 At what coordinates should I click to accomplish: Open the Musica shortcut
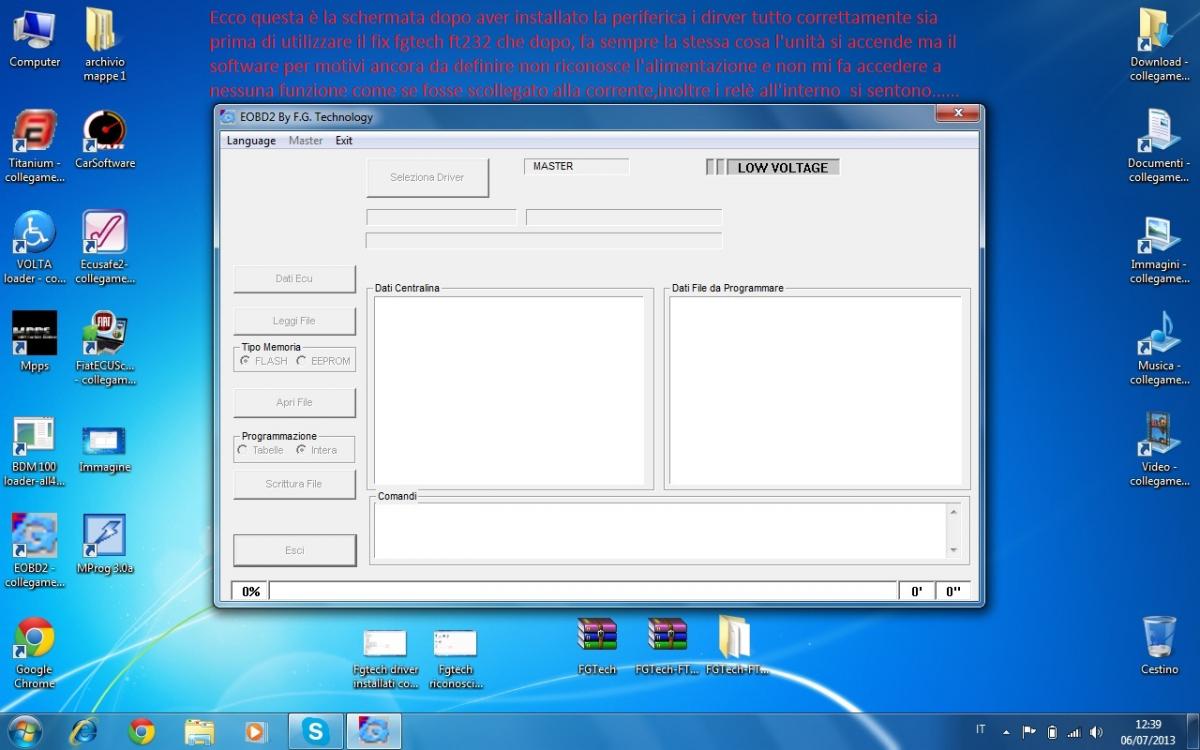pos(1158,348)
